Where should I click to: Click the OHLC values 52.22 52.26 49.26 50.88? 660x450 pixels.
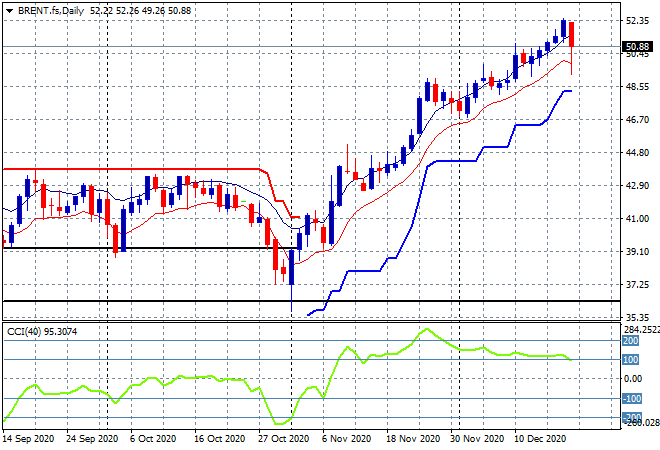click(x=141, y=11)
